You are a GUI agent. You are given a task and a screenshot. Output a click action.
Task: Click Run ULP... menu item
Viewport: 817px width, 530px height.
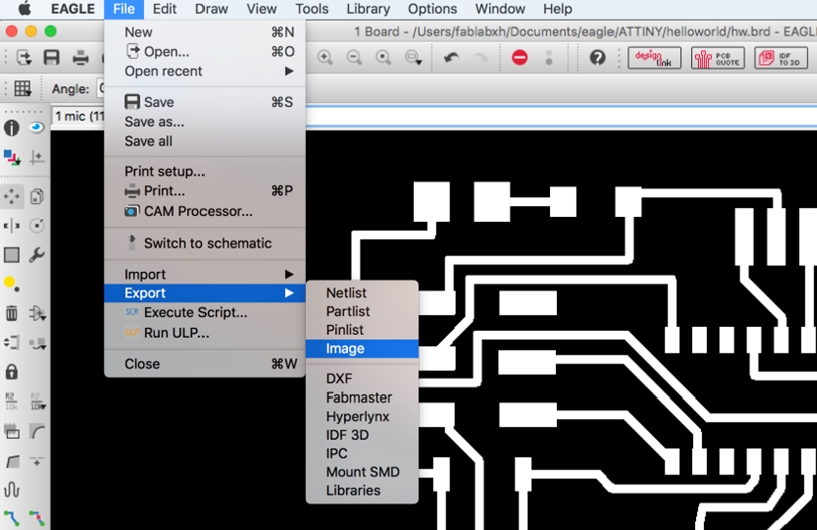coord(205,333)
